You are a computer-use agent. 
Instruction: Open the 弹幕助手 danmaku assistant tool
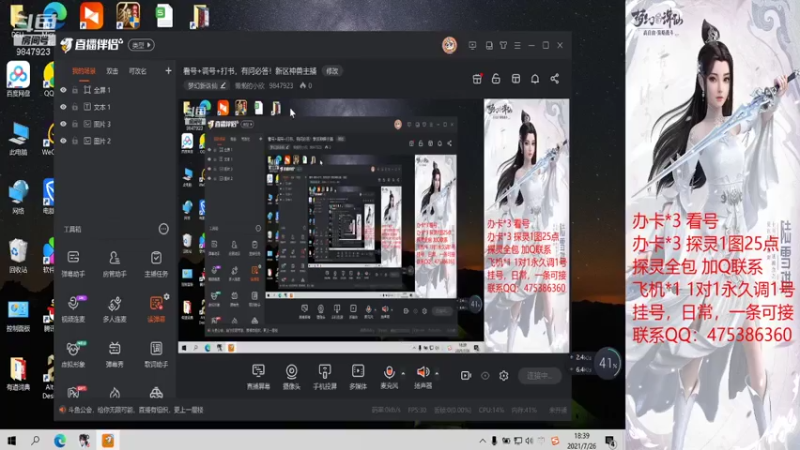pyautogui.click(x=73, y=264)
